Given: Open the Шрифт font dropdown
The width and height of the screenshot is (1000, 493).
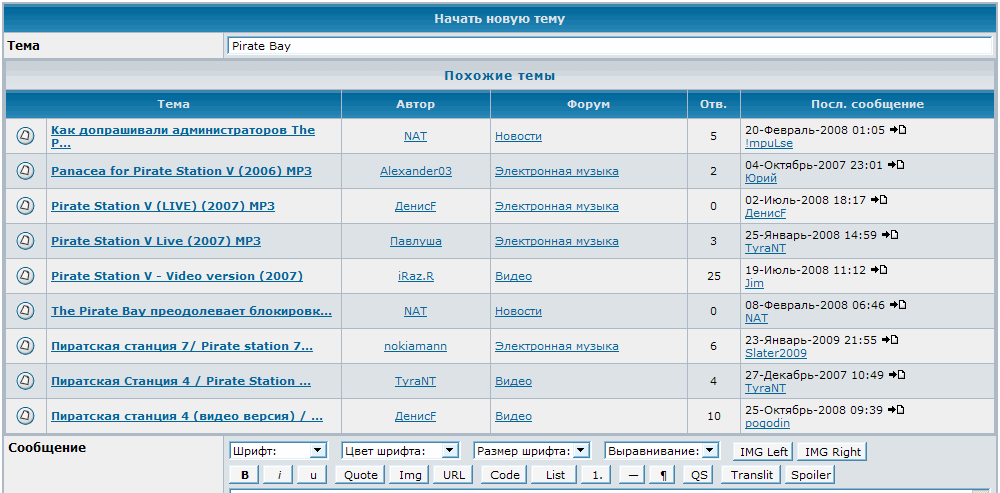Looking at the screenshot, I should click(278, 451).
